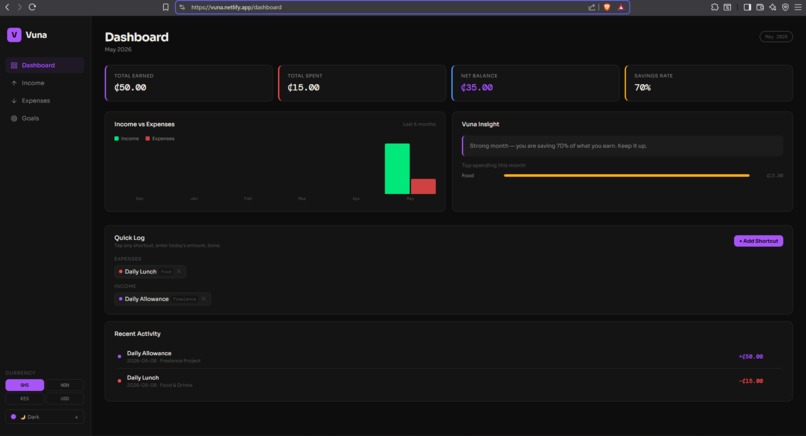Select the NGN currency option
The image size is (806, 436).
point(65,385)
